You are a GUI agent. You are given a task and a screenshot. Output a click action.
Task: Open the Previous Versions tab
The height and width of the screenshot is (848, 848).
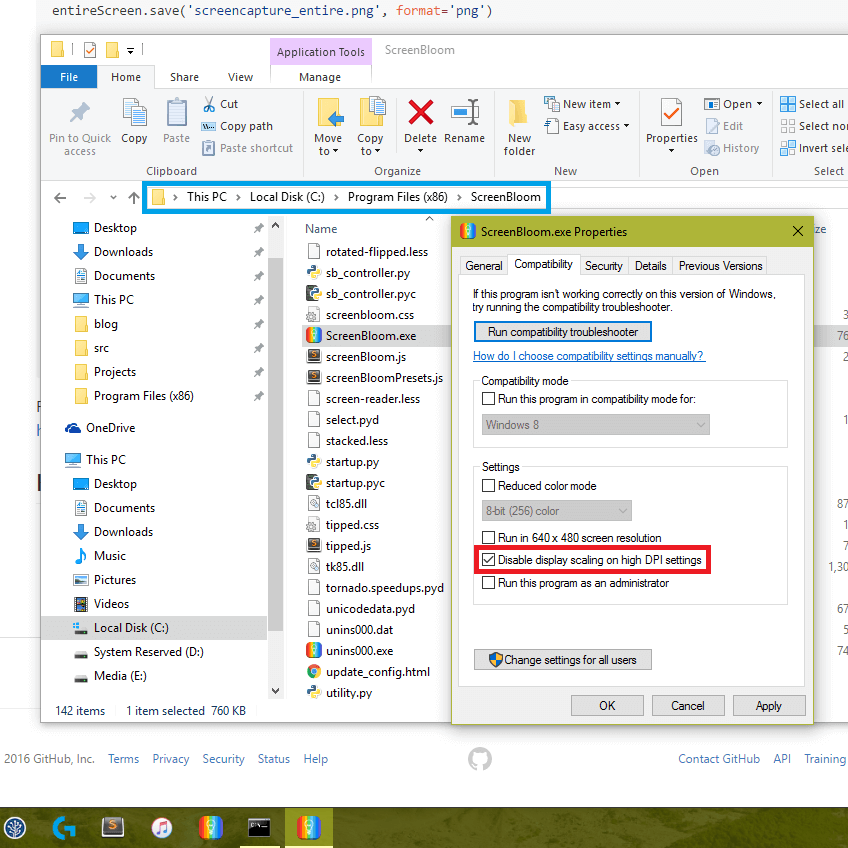[720, 266]
